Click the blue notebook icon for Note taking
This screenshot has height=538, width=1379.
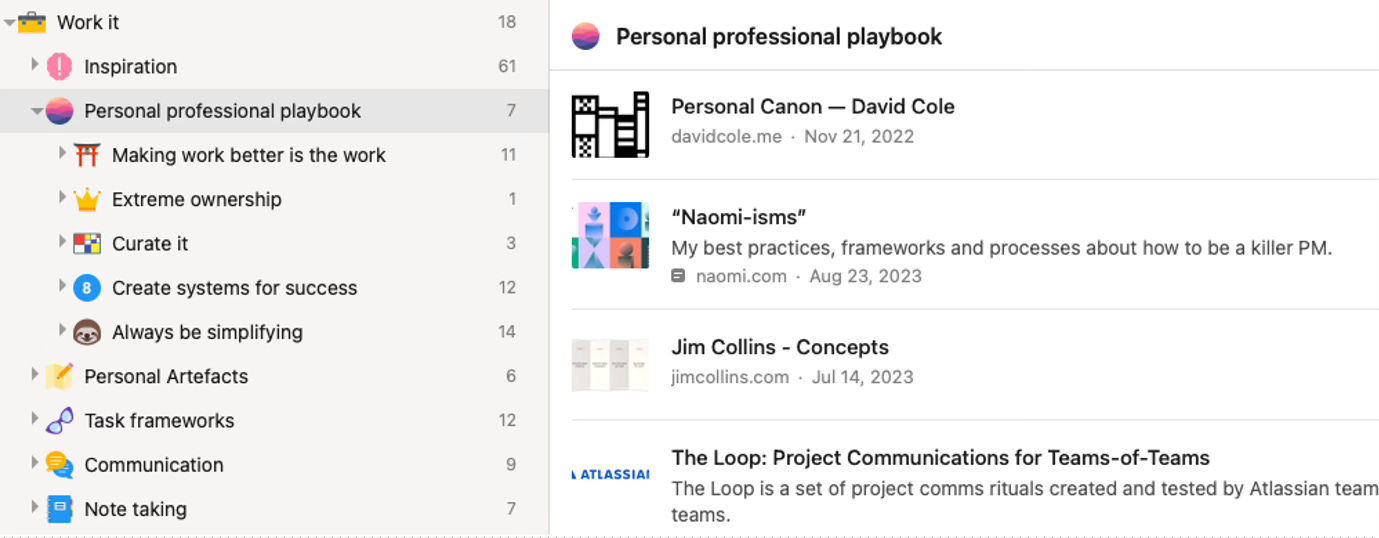point(59,509)
